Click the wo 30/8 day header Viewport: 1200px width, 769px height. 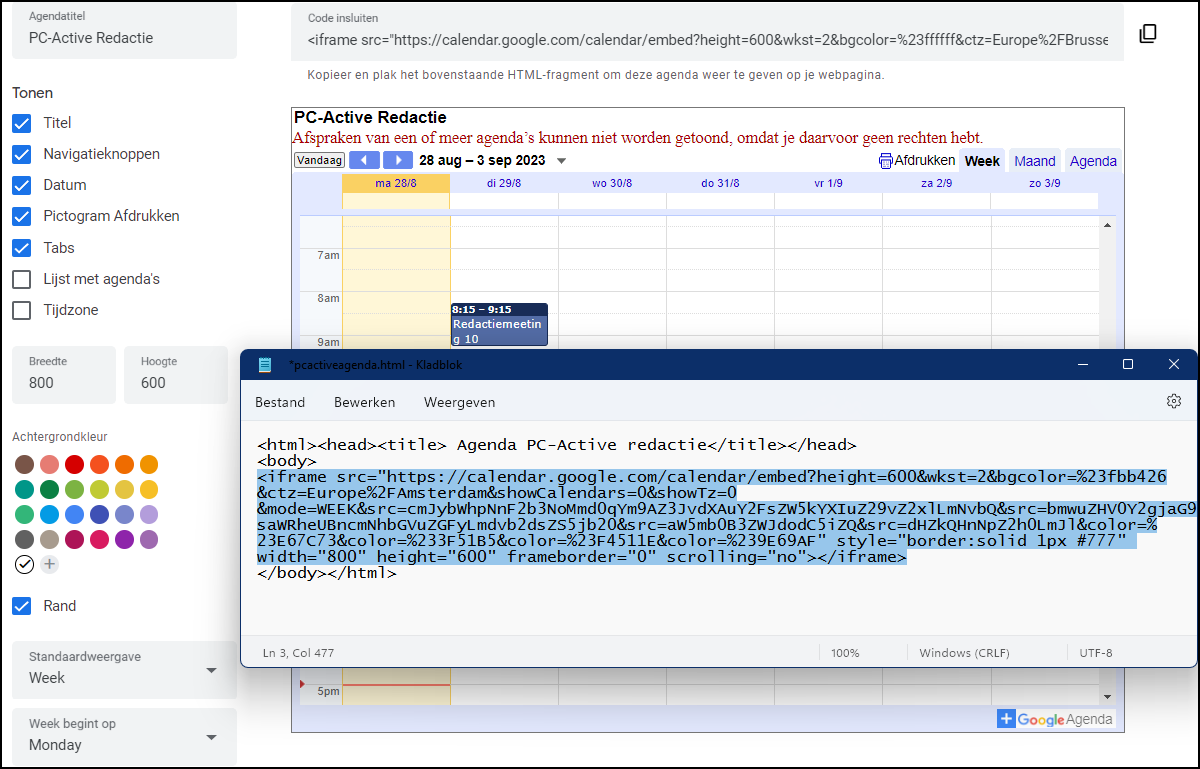tap(612, 183)
